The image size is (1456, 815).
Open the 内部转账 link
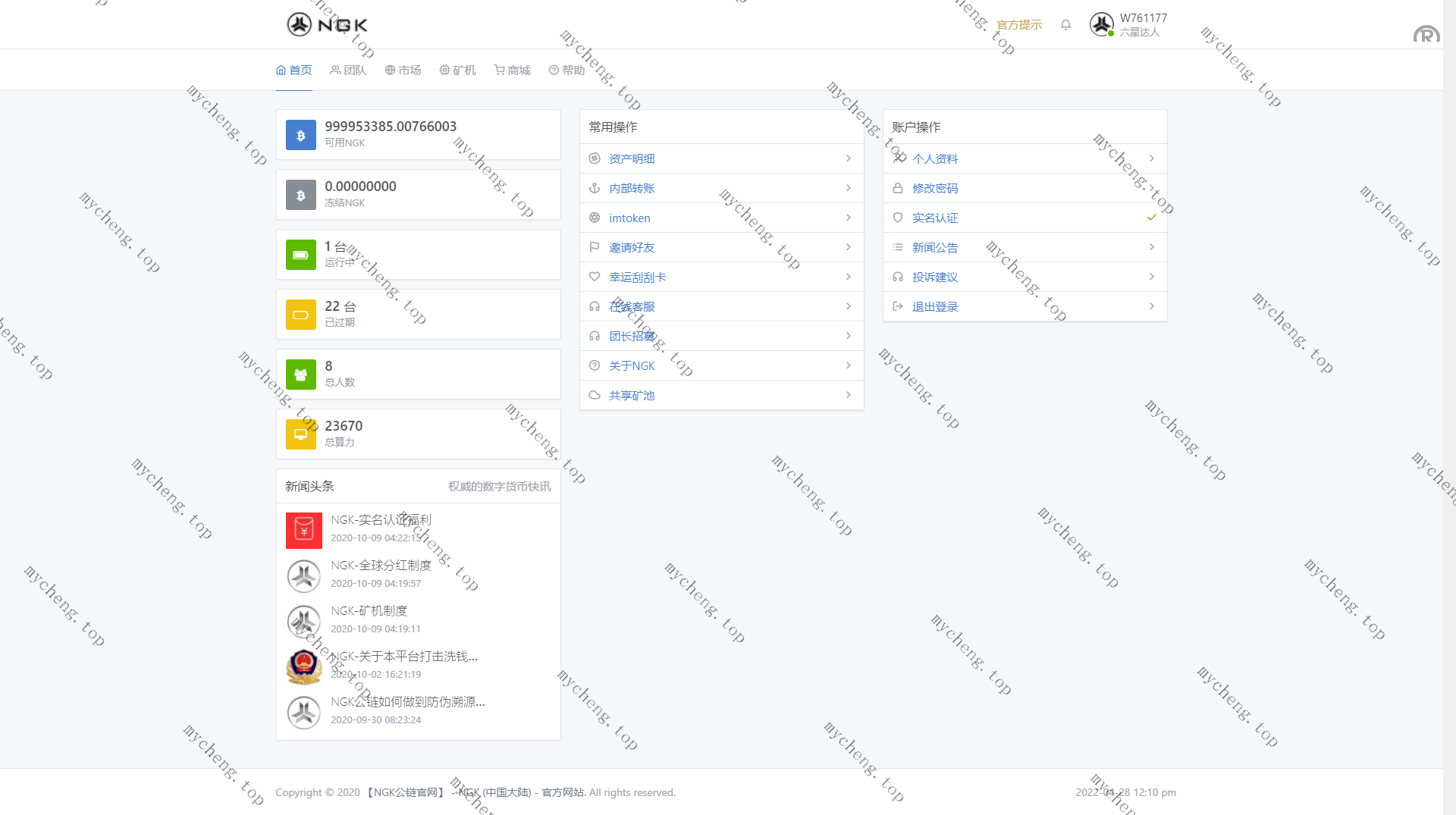pyautogui.click(x=631, y=189)
